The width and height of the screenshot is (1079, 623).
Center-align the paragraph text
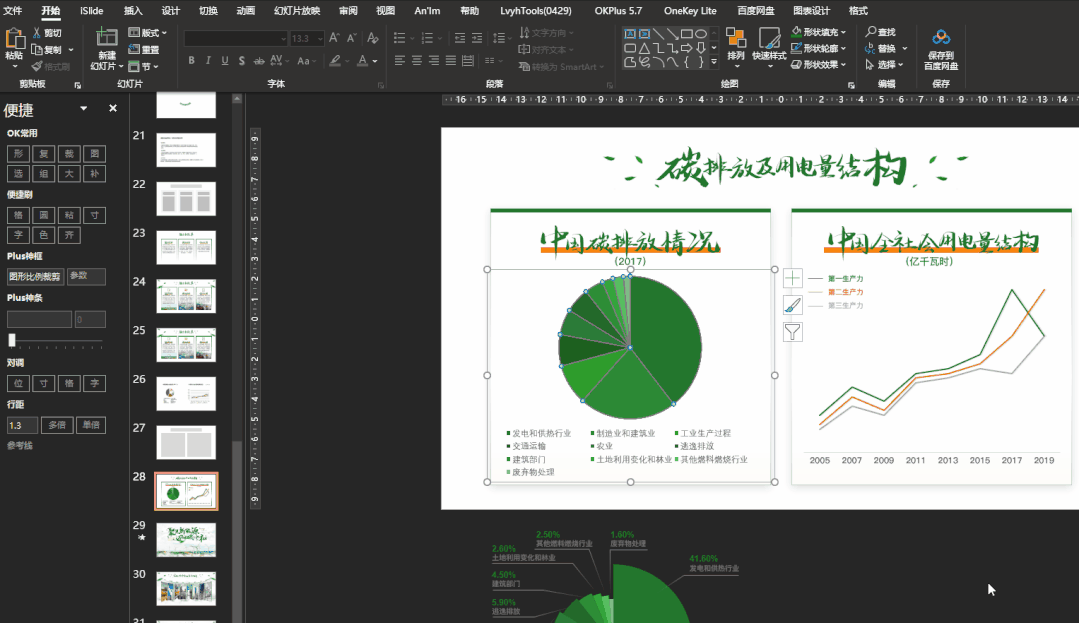point(416,61)
